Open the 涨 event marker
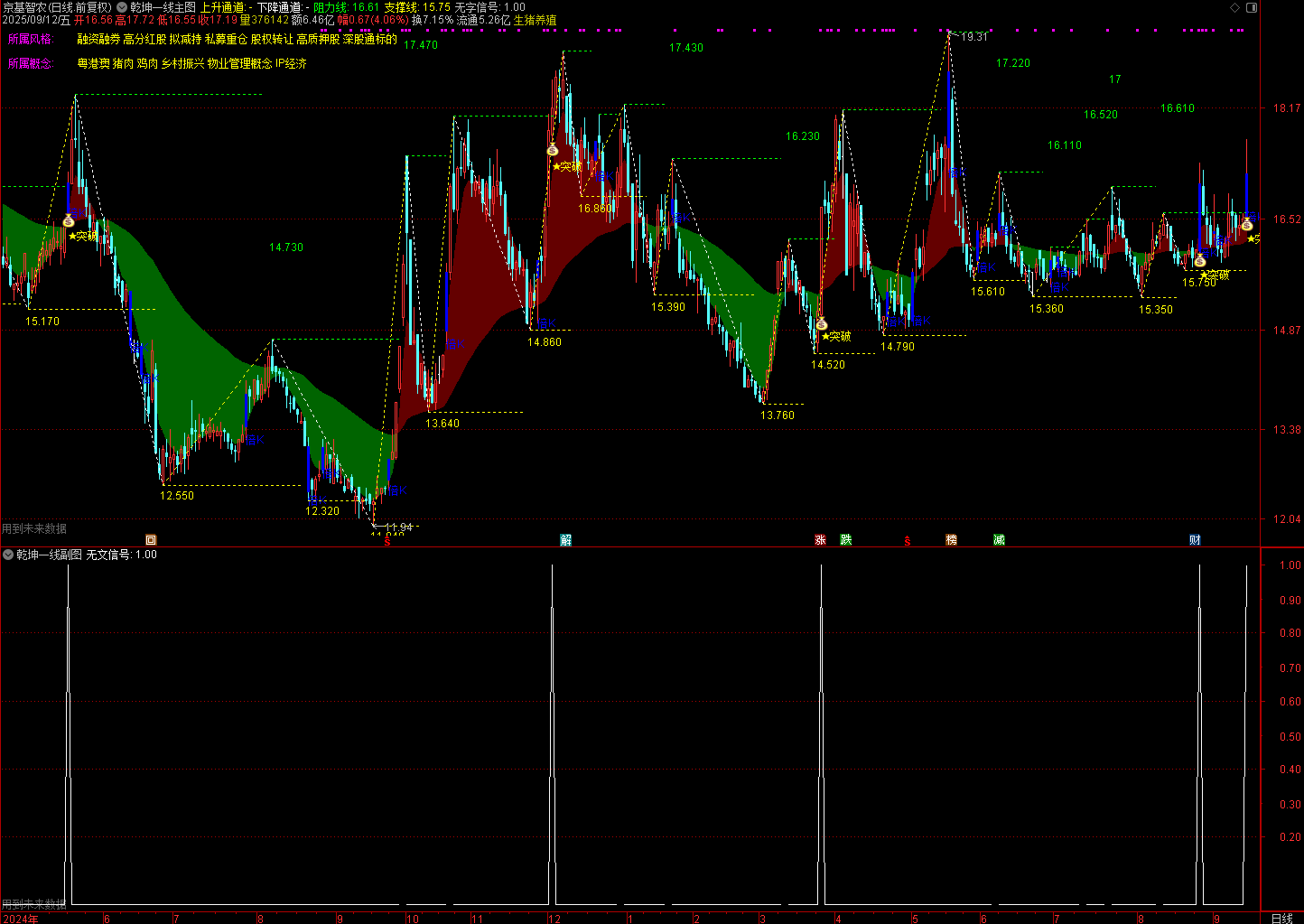Viewport: 1304px width, 924px height. click(x=821, y=540)
